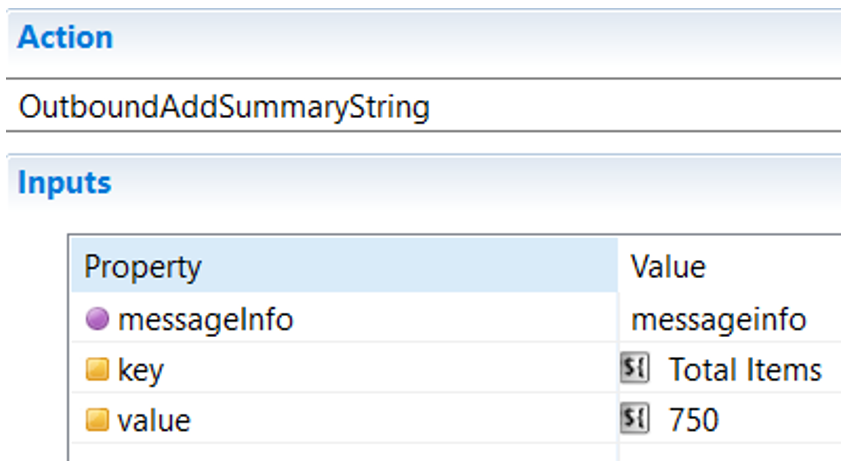Collapse the Inputs section header
The width and height of the screenshot is (841, 461).
[424, 183]
